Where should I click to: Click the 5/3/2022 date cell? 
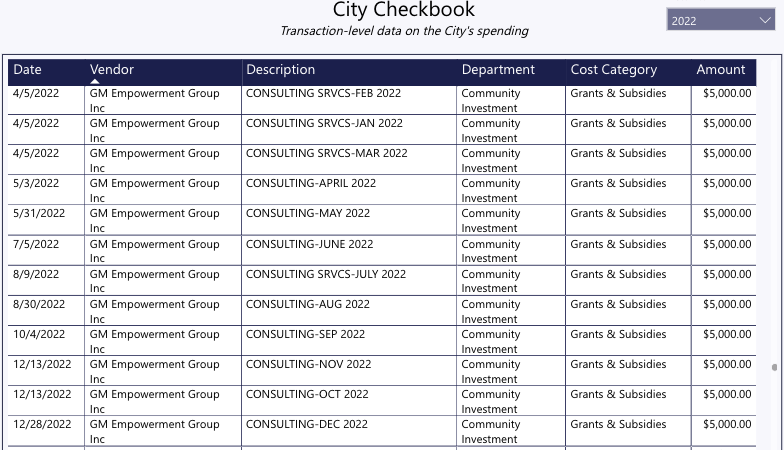coord(46,190)
